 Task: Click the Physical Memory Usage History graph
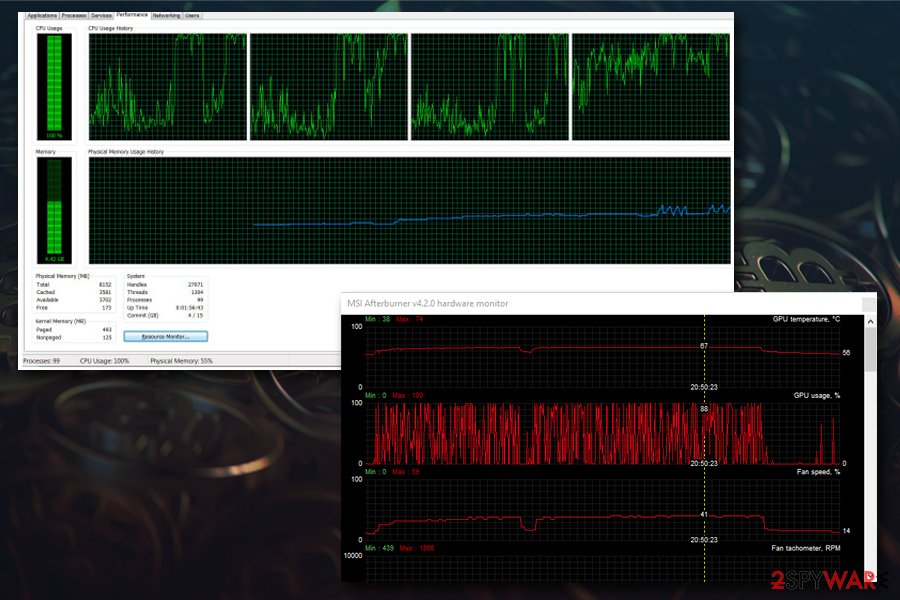tap(409, 210)
